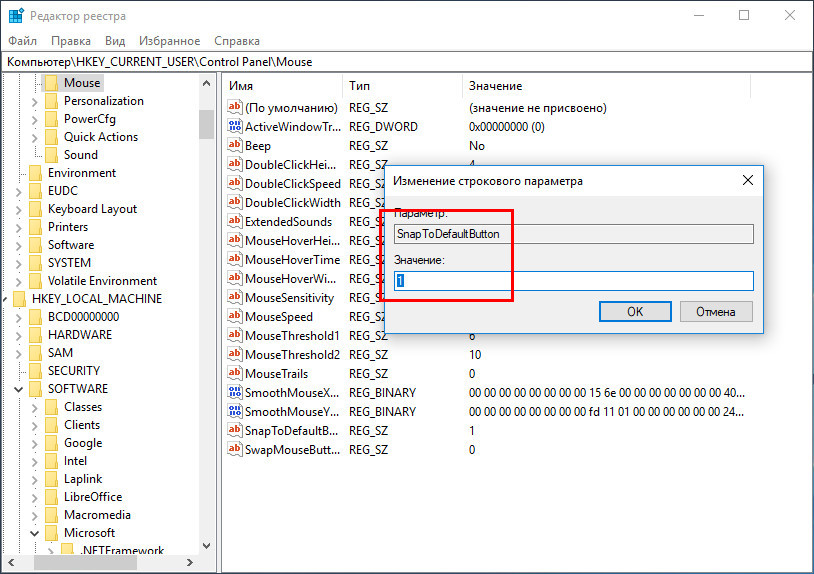
Task: Click the HARDWARE folder icon
Action: click(35, 335)
